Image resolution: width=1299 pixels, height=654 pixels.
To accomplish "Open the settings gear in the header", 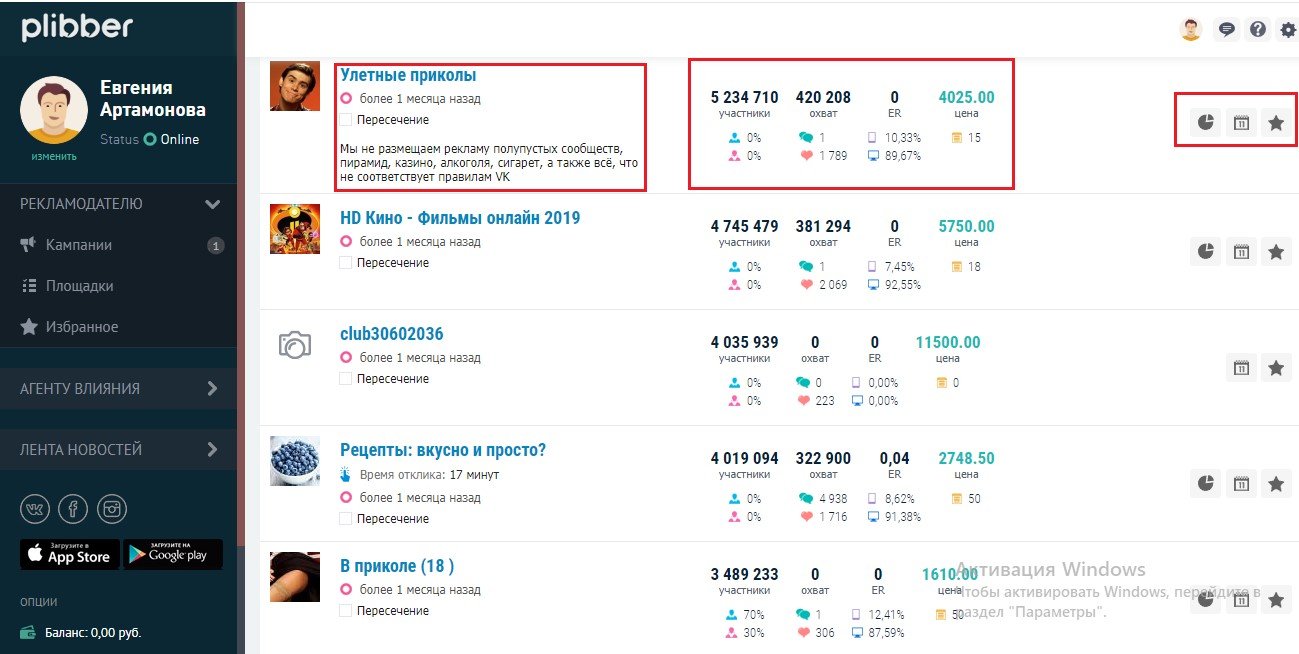I will pyautogui.click(x=1288, y=29).
